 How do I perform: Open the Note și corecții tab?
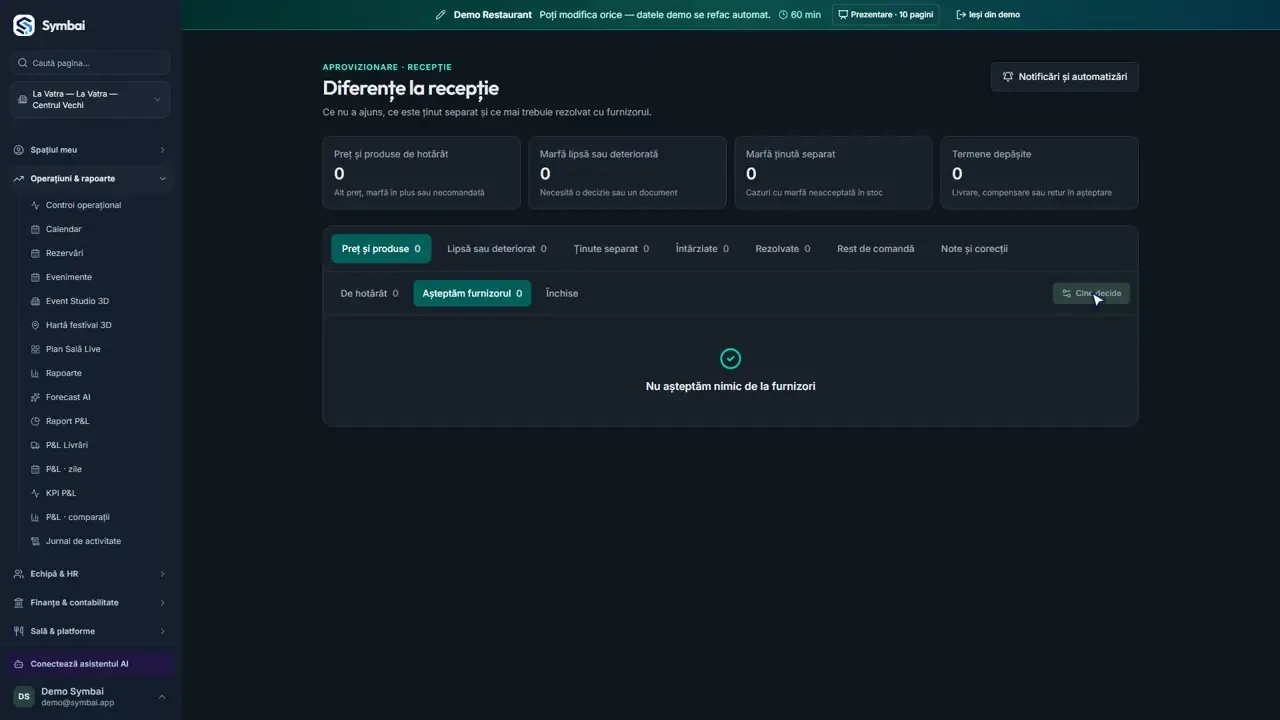click(x=974, y=249)
